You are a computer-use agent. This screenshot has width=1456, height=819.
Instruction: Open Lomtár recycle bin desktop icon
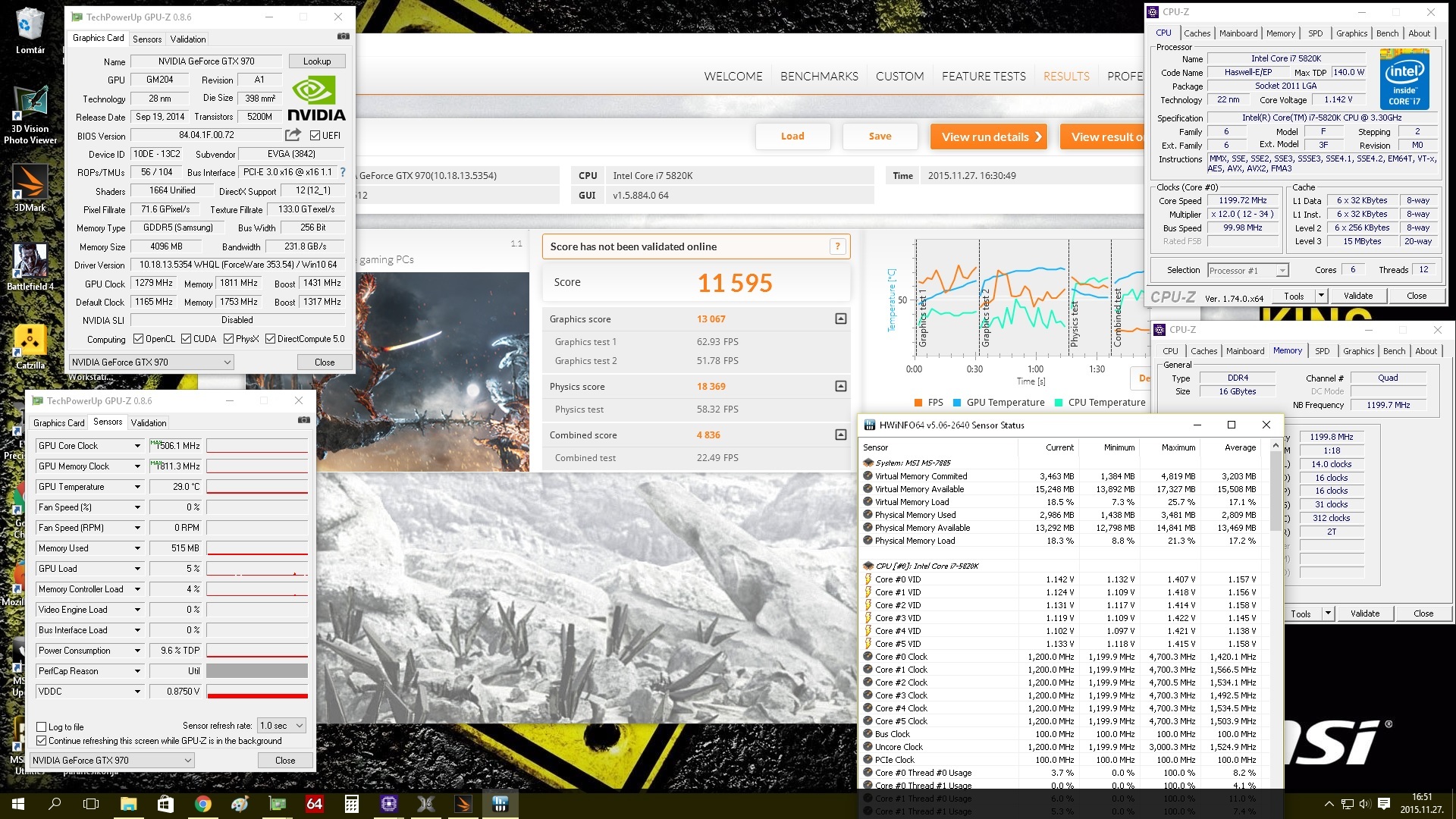click(x=30, y=30)
